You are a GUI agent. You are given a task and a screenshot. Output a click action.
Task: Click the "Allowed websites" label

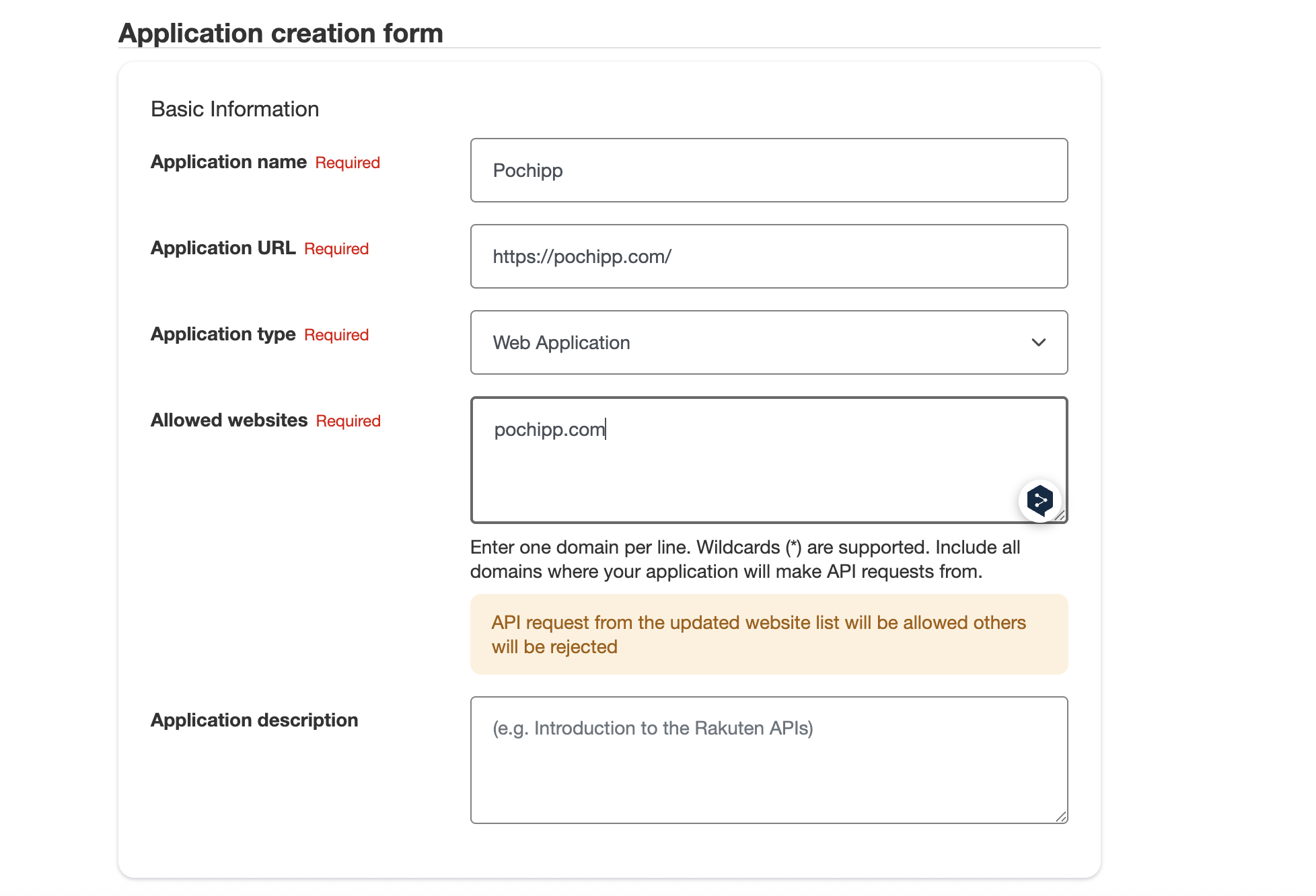[x=229, y=420]
